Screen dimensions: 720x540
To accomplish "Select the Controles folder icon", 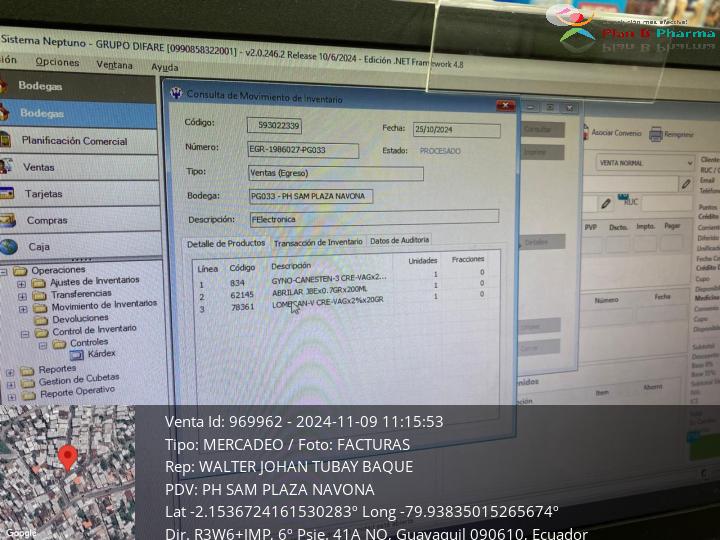I will coord(59,344).
